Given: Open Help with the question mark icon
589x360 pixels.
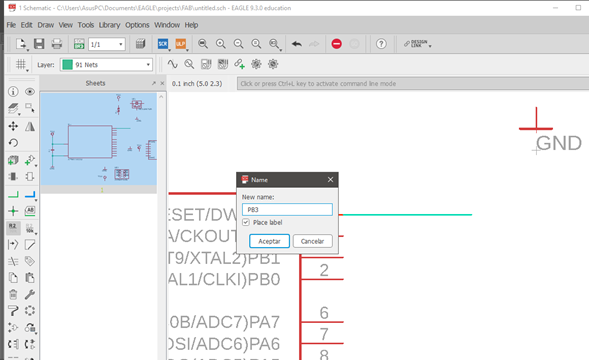Looking at the screenshot, I should coord(381,44).
